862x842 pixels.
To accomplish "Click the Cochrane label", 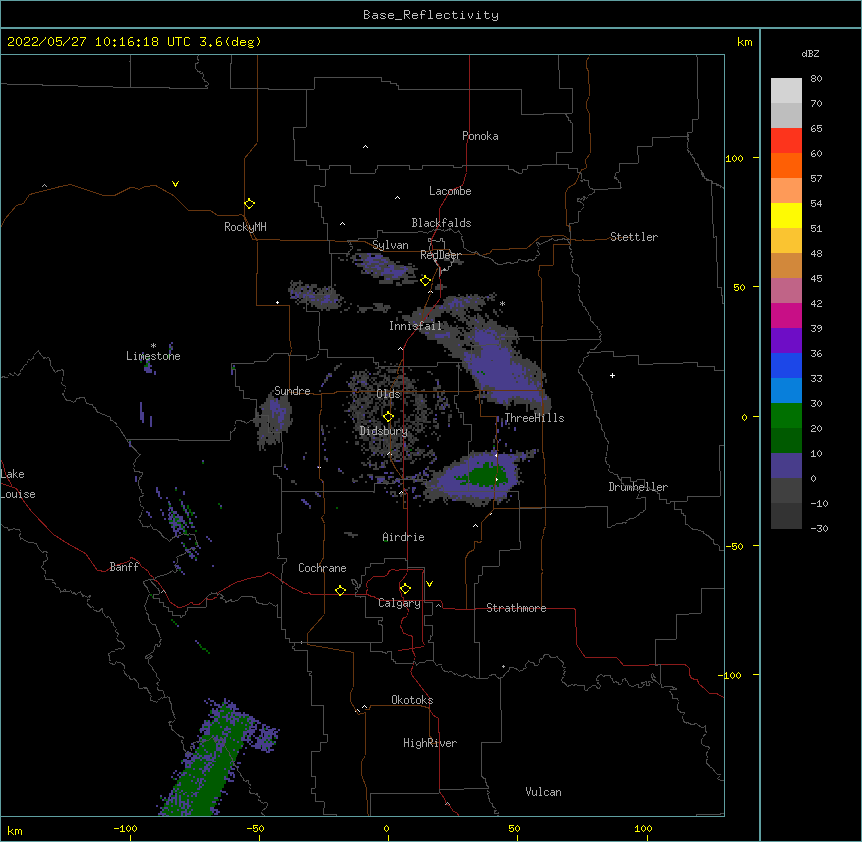I will click(322, 568).
